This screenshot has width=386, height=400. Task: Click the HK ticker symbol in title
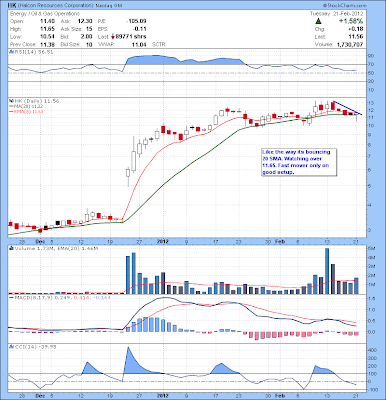[x=12, y=6]
